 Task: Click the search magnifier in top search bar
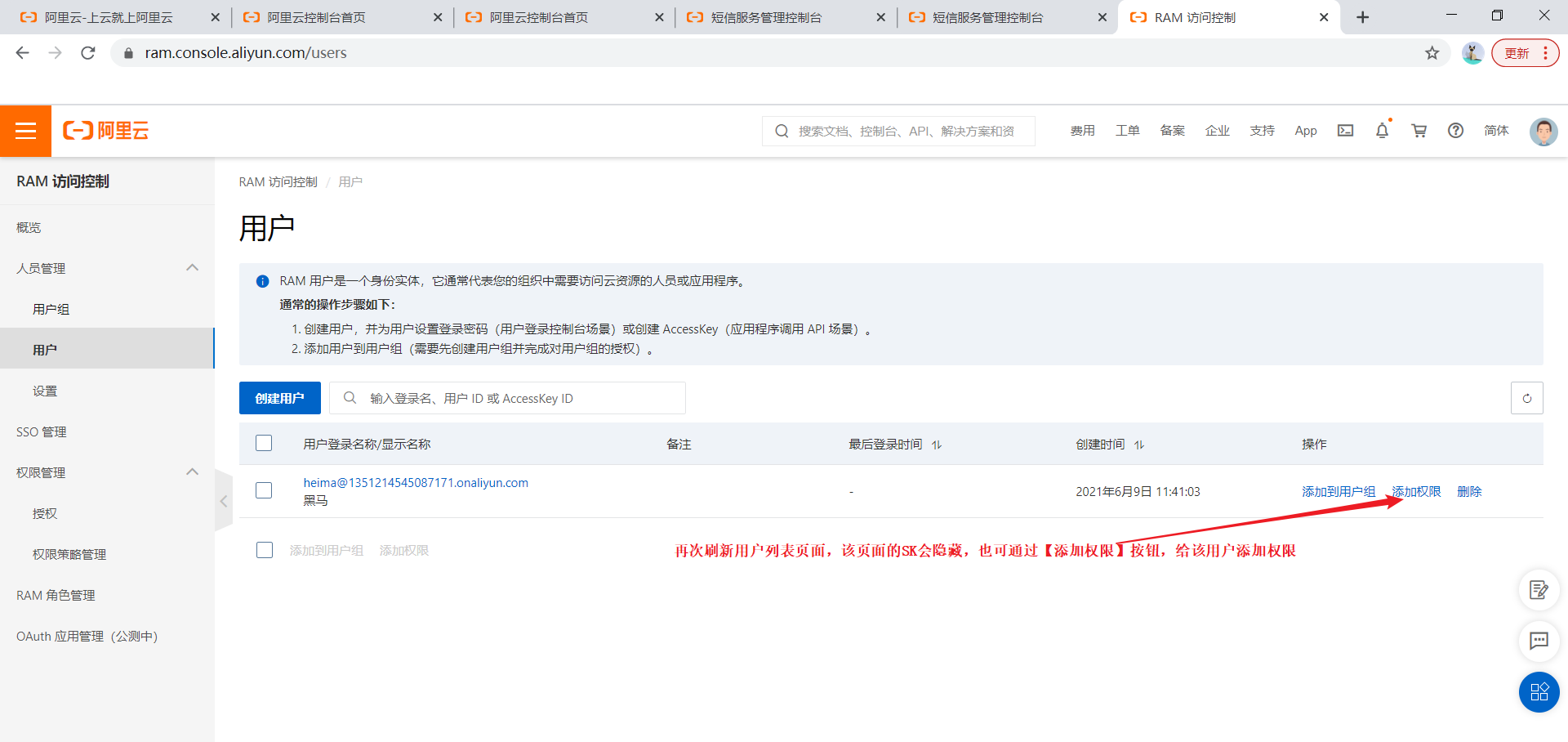point(782,131)
